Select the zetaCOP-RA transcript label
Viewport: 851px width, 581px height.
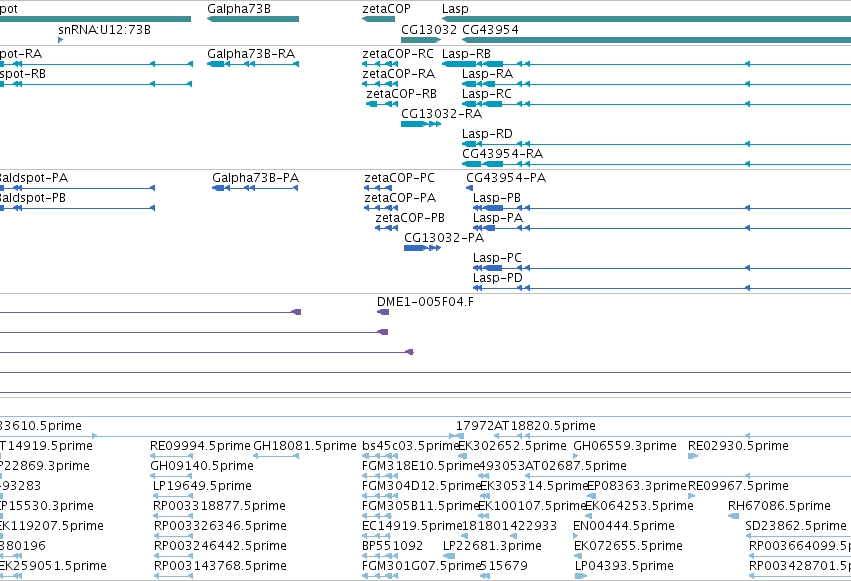(398, 74)
